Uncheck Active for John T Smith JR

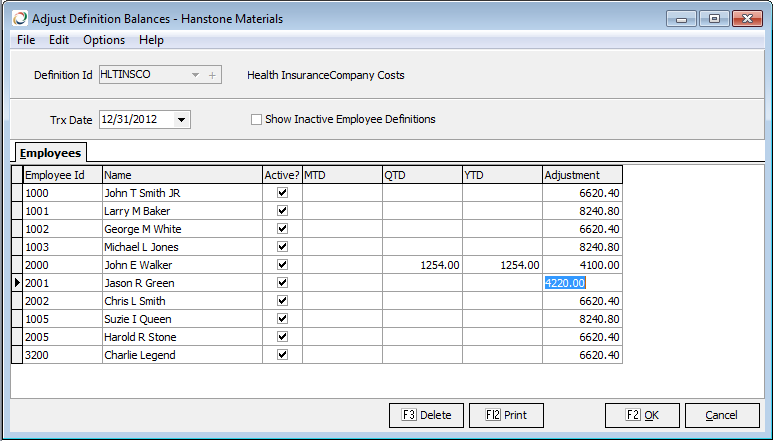pyautogui.click(x=282, y=193)
